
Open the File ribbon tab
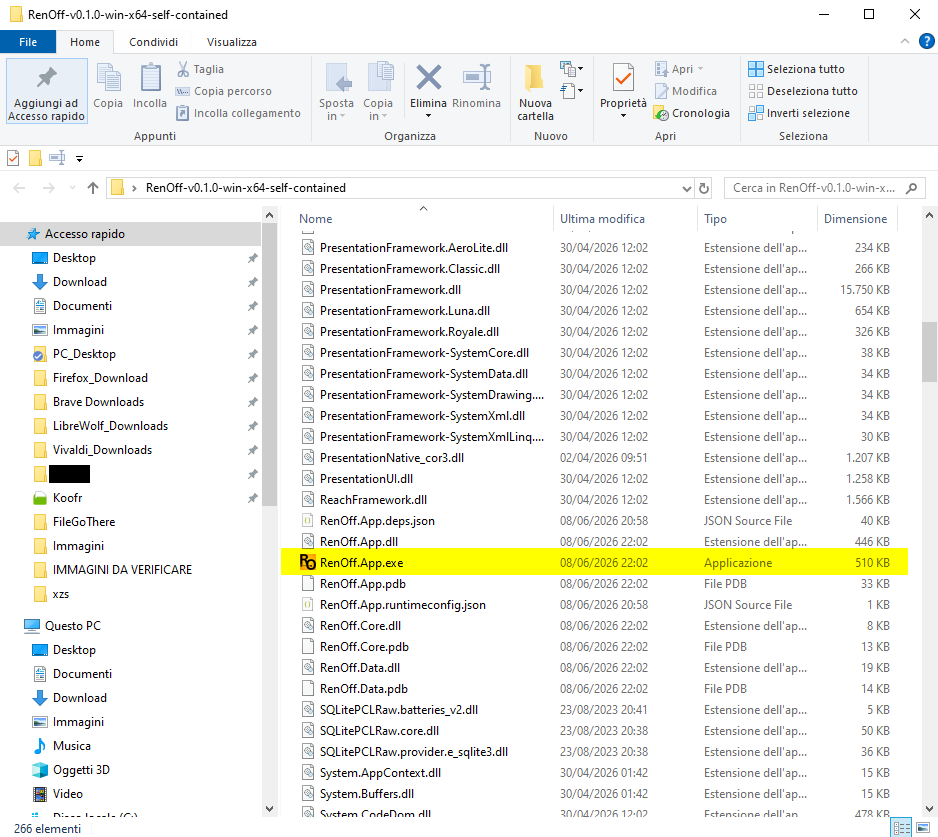(x=28, y=42)
